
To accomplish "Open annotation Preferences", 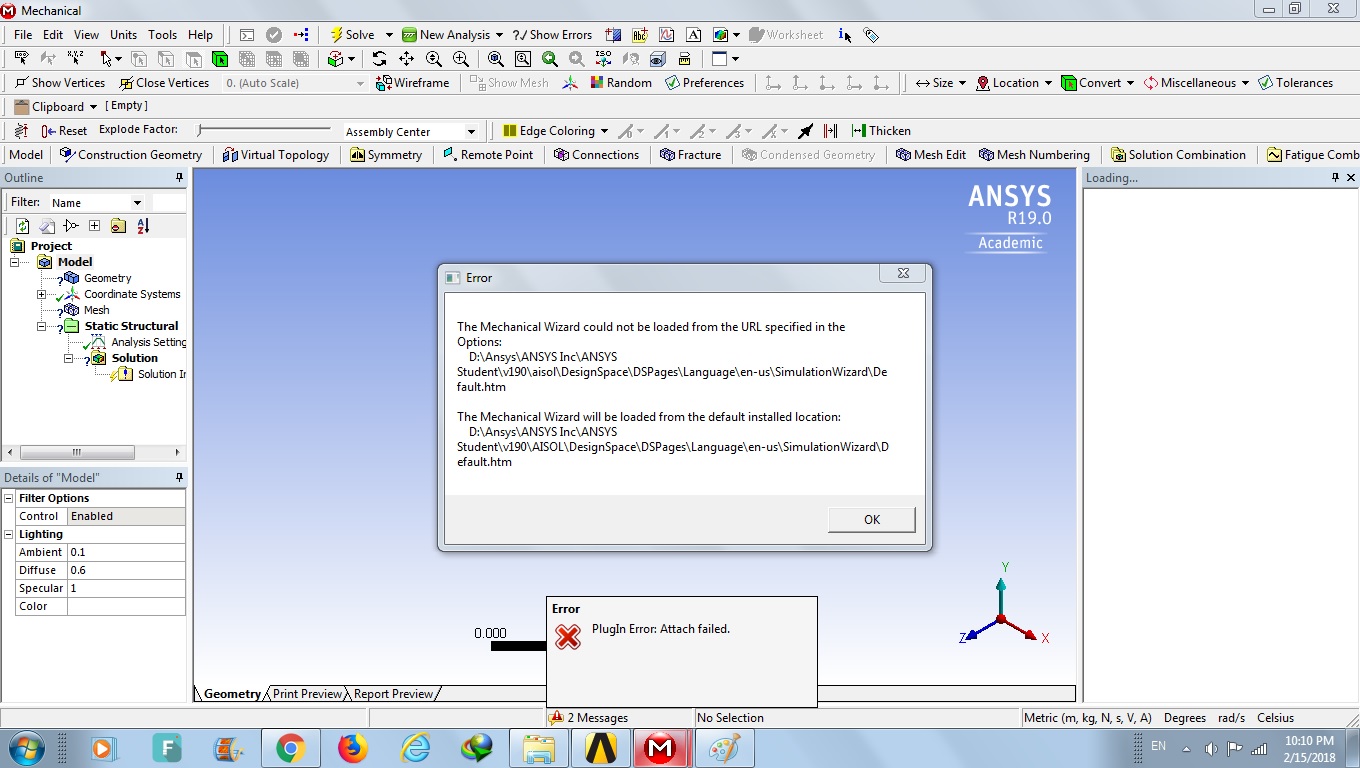I will click(704, 83).
